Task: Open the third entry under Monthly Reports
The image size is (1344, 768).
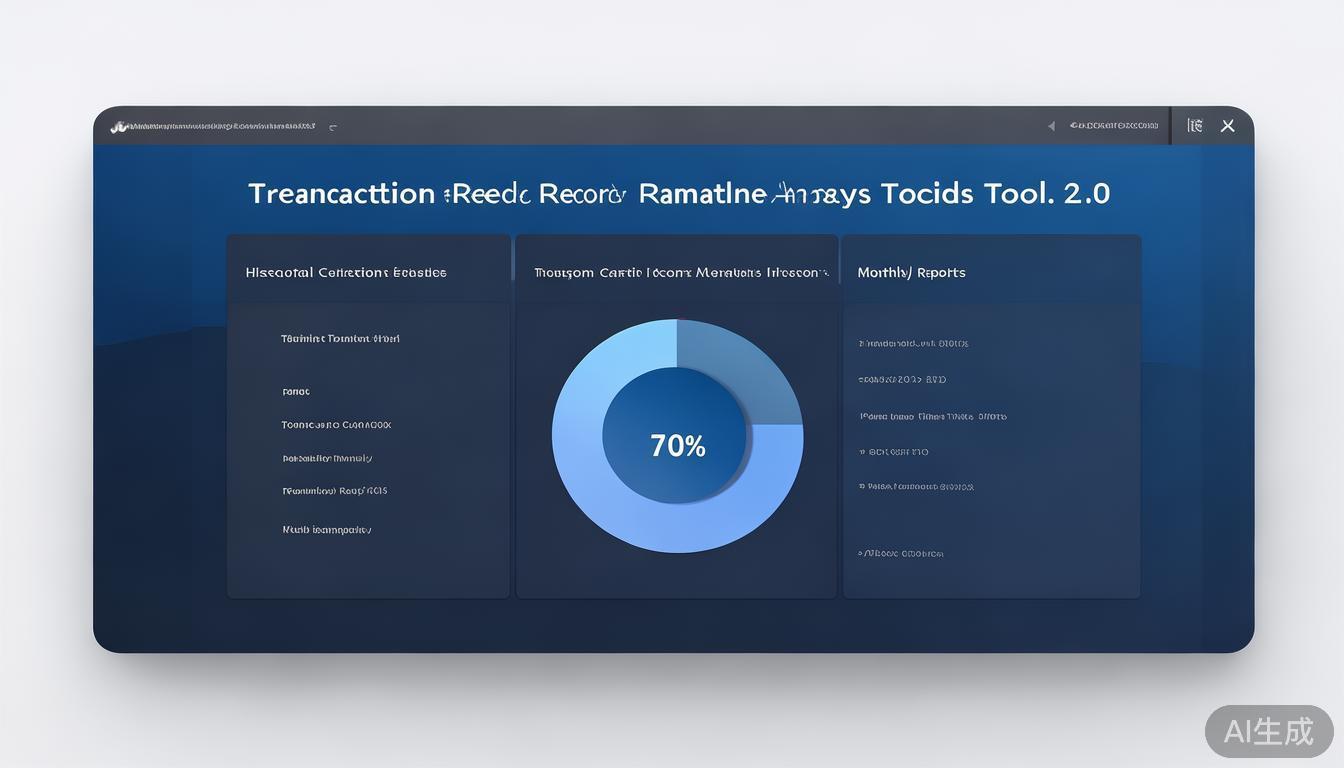Action: pyautogui.click(x=932, y=416)
